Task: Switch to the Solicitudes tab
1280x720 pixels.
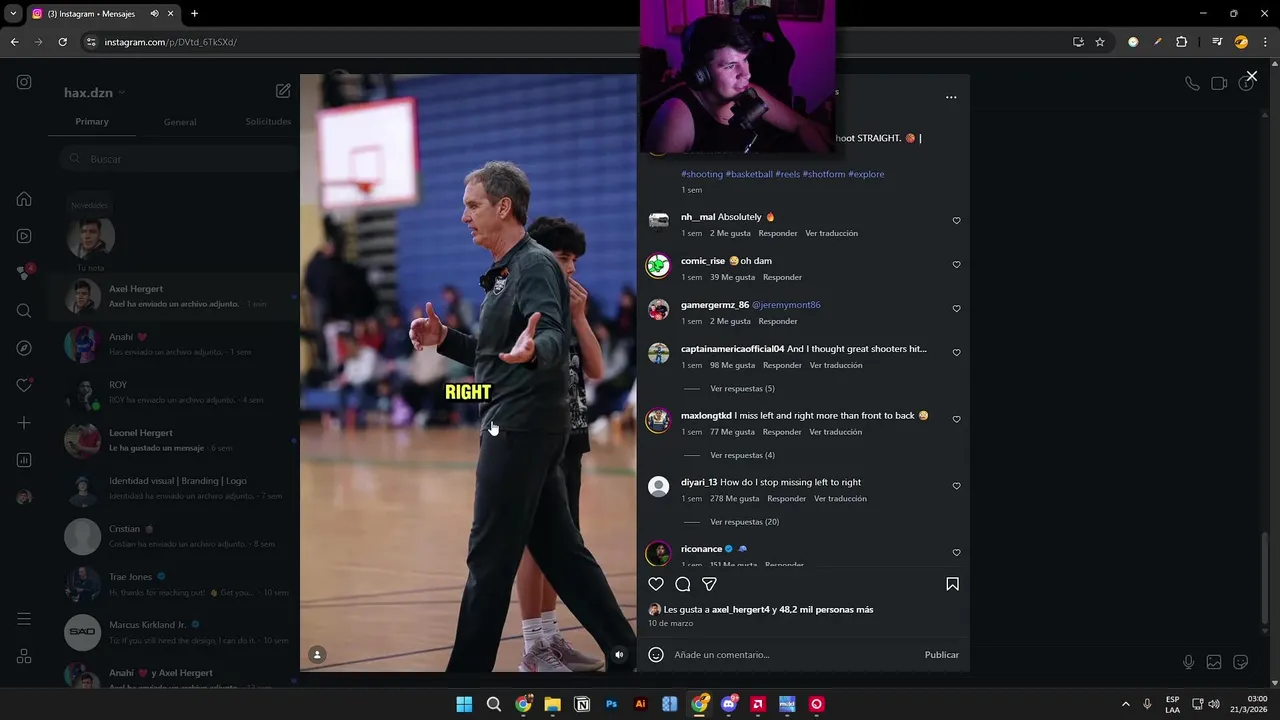Action: click(x=268, y=121)
